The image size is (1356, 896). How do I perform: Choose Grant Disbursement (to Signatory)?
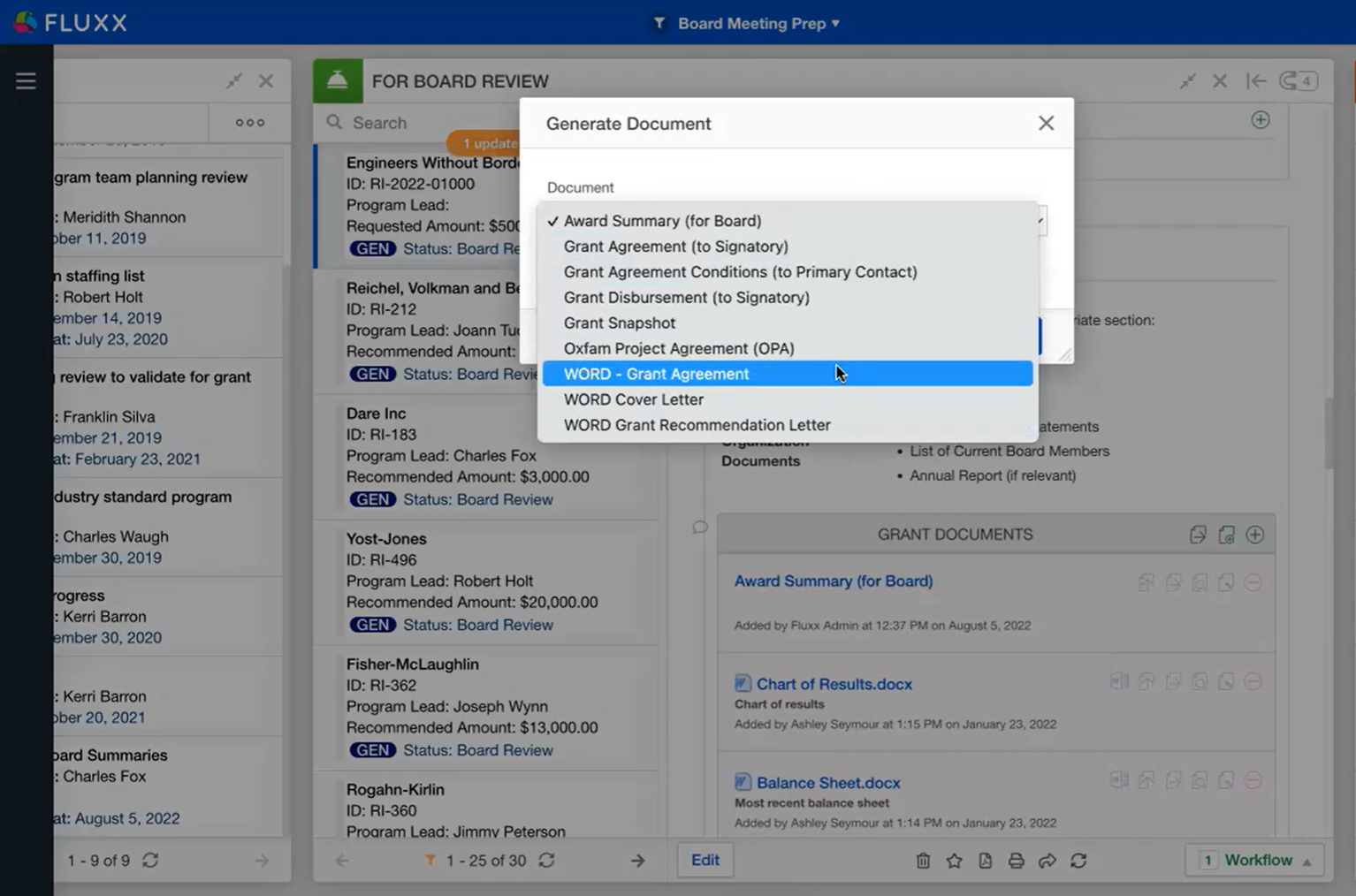coord(788,298)
